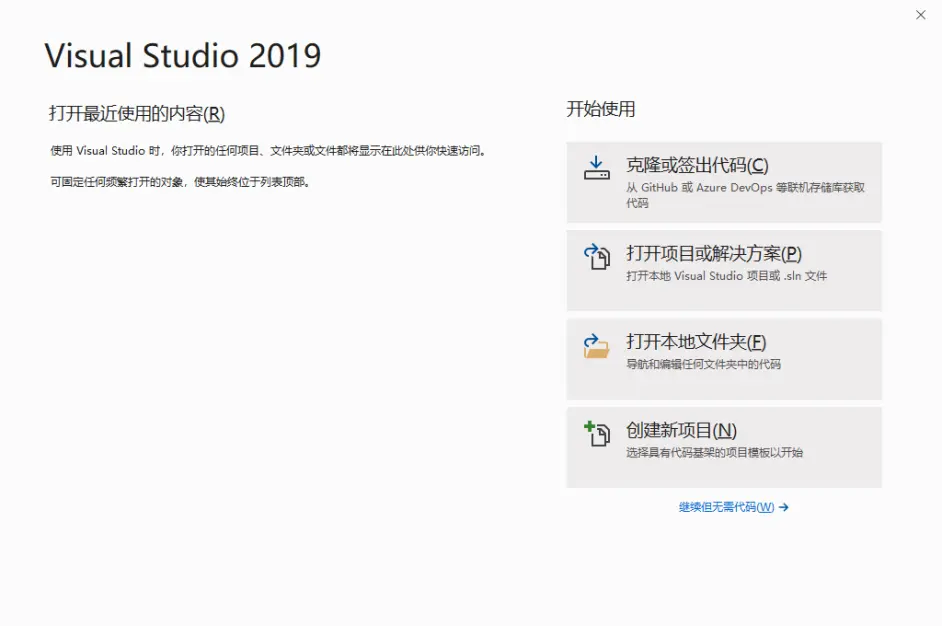942x626 pixels.
Task: Select the 创建新项目(N) title
Action: click(681, 430)
